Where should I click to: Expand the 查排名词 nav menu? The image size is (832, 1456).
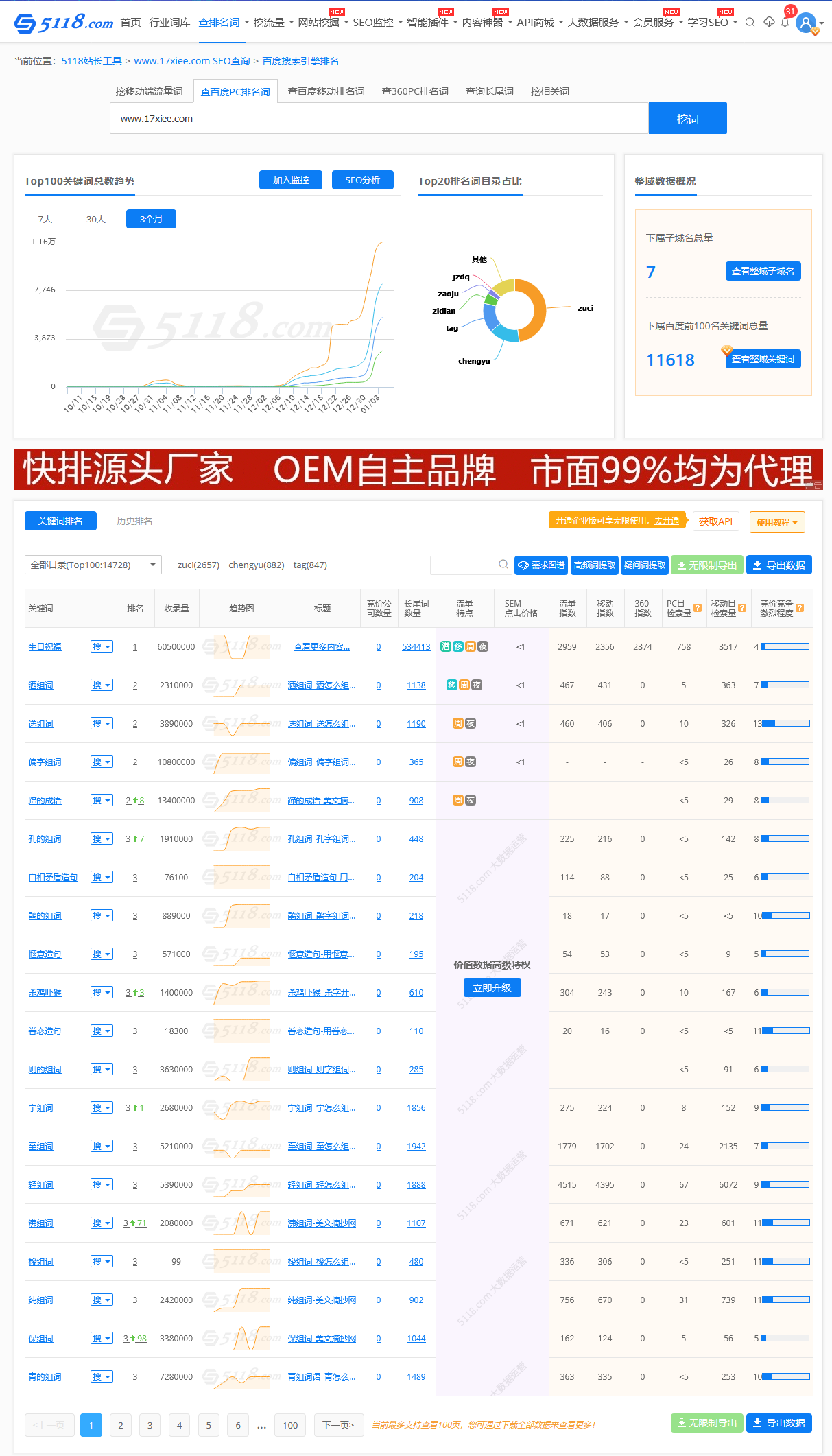pos(224,23)
